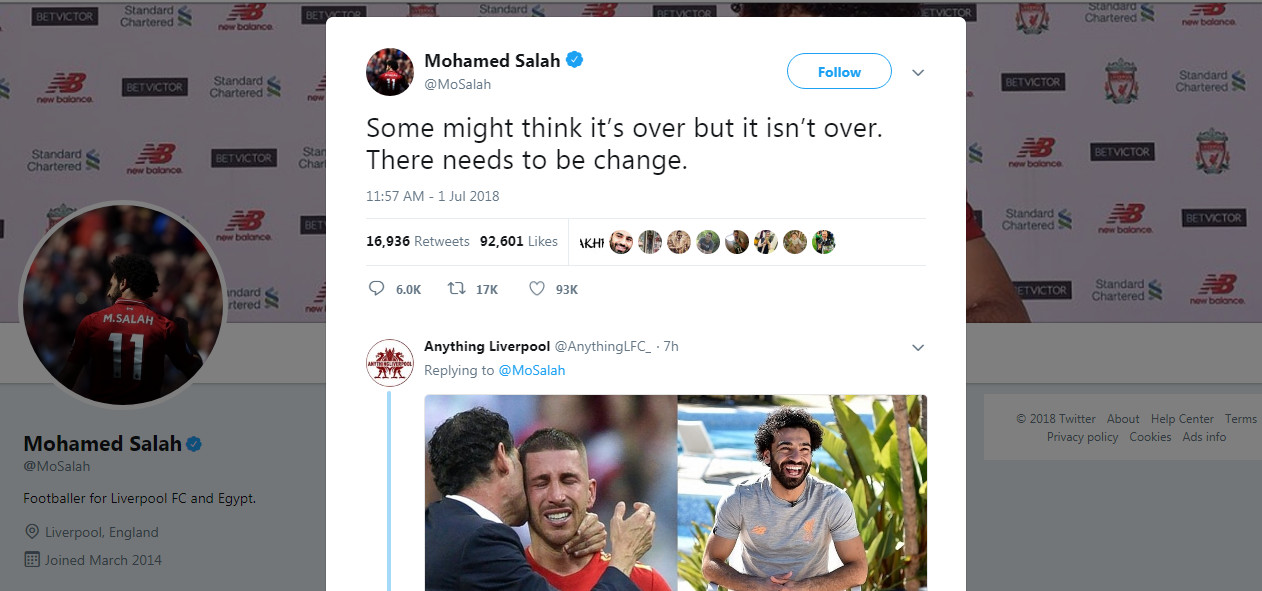
Task: Open the 92,601 Likes list
Action: click(x=519, y=241)
